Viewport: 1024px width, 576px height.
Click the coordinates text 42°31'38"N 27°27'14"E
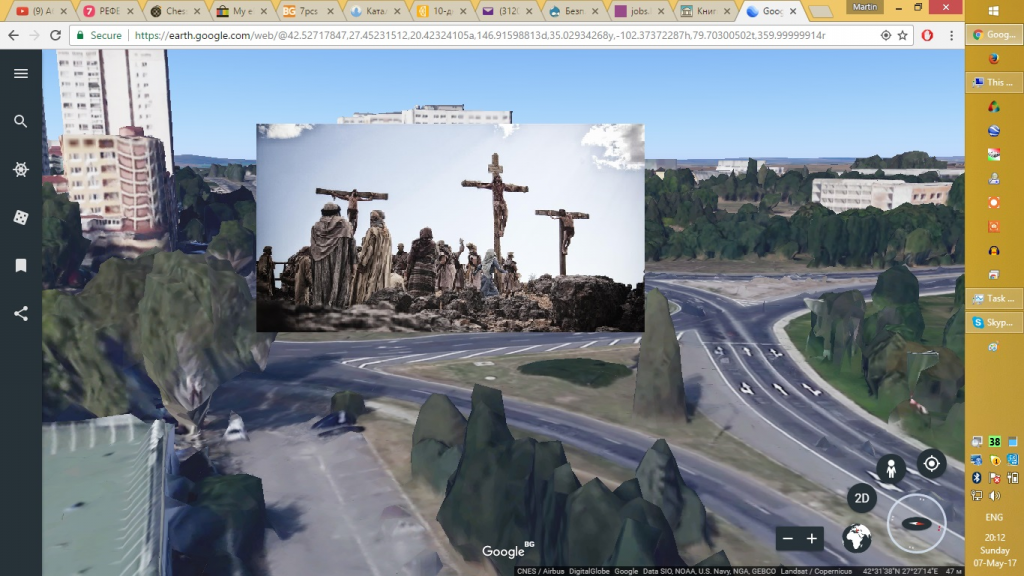tap(902, 571)
